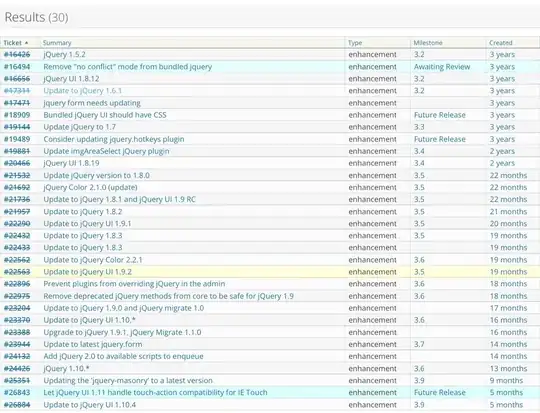Open 'Bundled jQuery UI should have CSS'
The width and height of the screenshot is (540, 413).
coord(105,115)
